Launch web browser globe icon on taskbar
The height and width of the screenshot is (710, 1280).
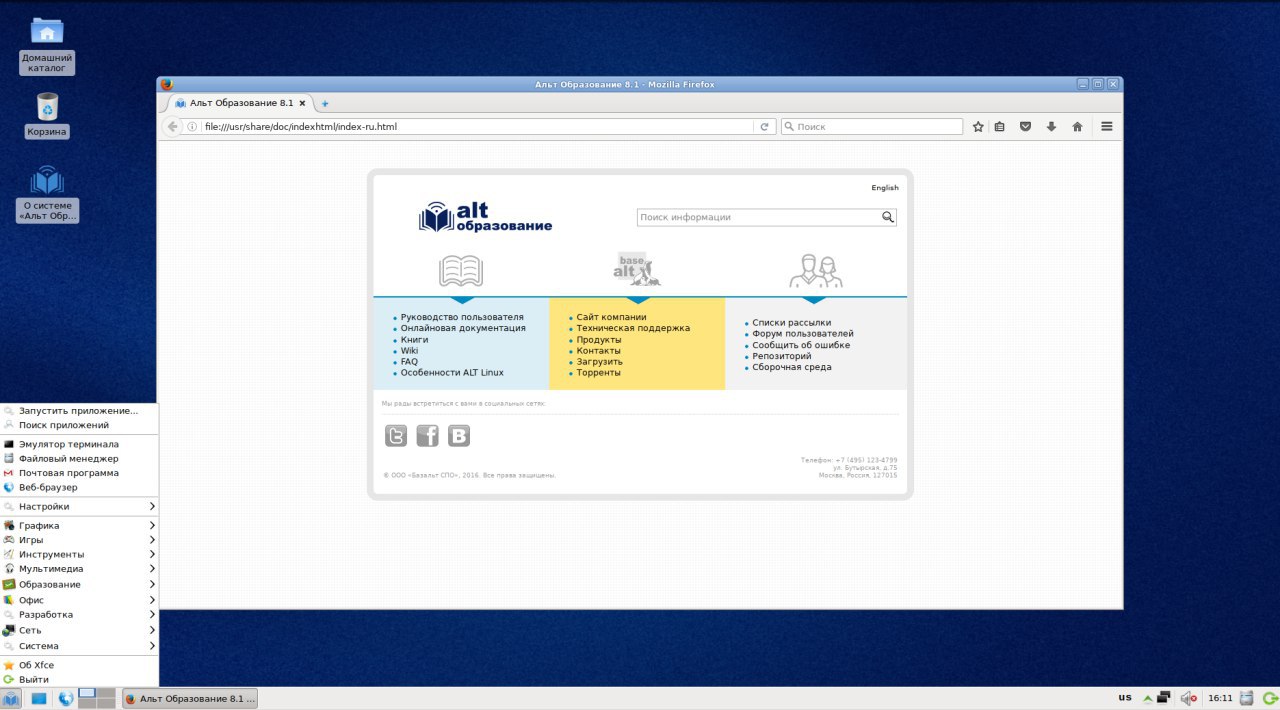point(66,698)
